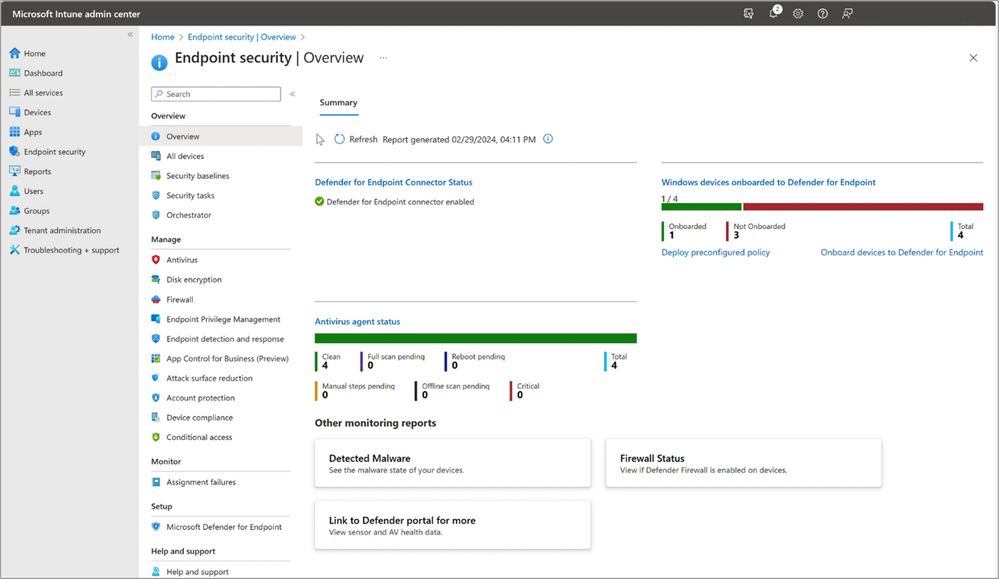Click the Disk encryption icon
Image resolution: width=999 pixels, height=579 pixels.
point(156,280)
